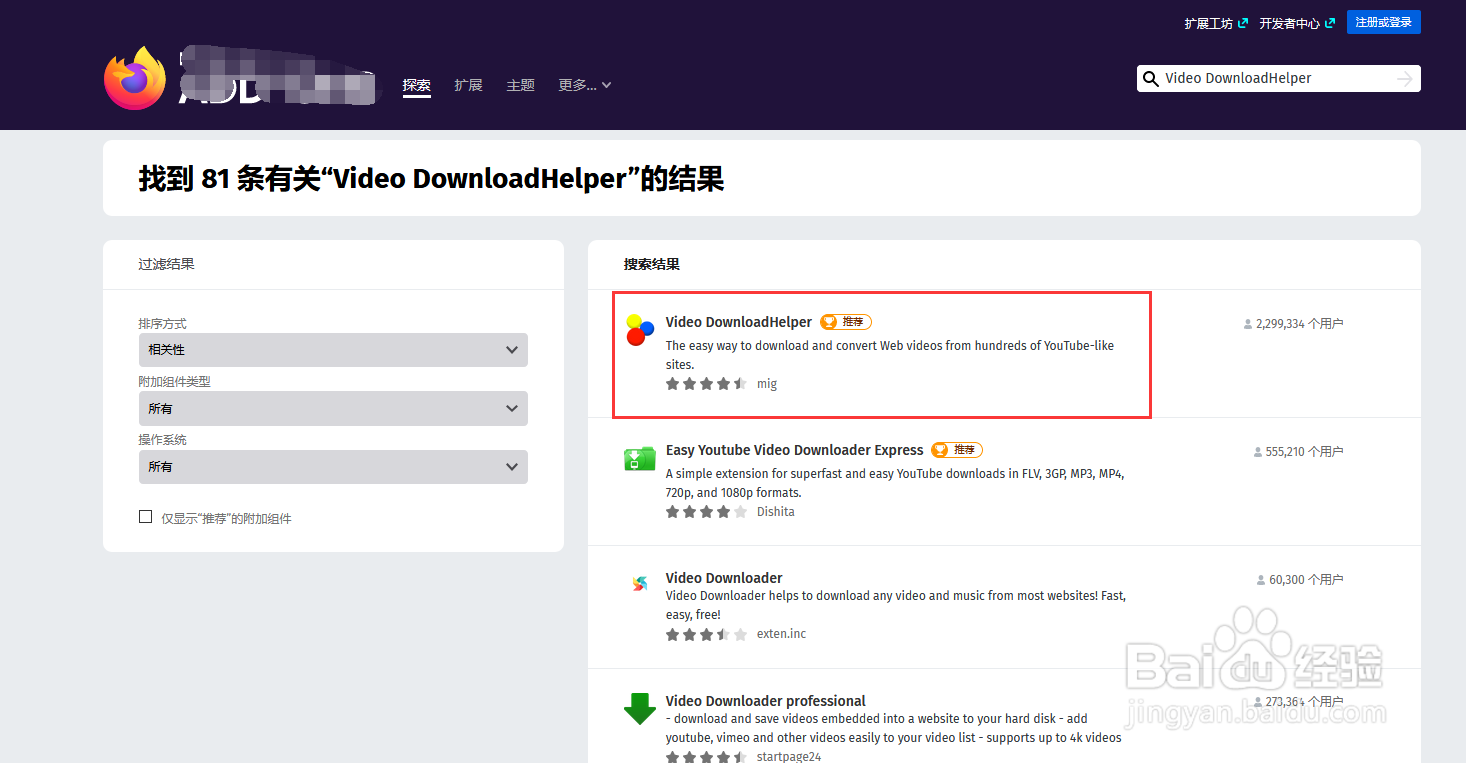
Task: Click the 60,300 个用户 count
Action: (1306, 580)
